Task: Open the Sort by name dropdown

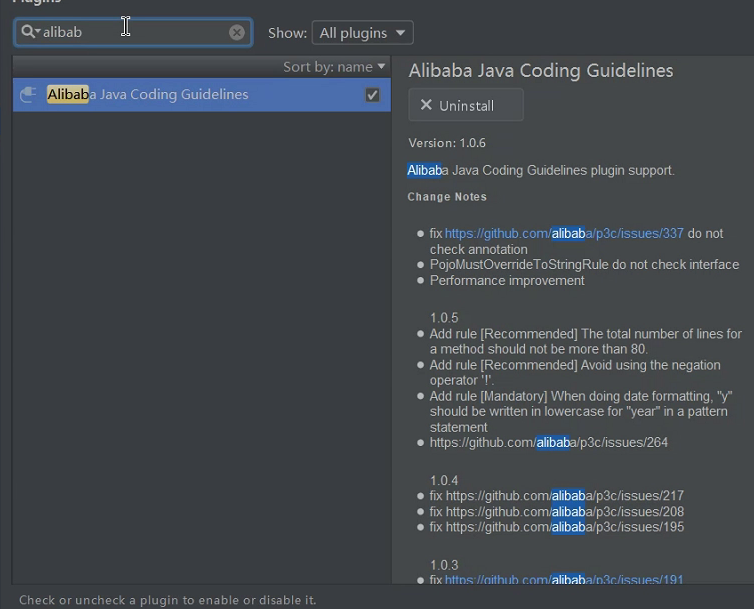Action: 334,67
